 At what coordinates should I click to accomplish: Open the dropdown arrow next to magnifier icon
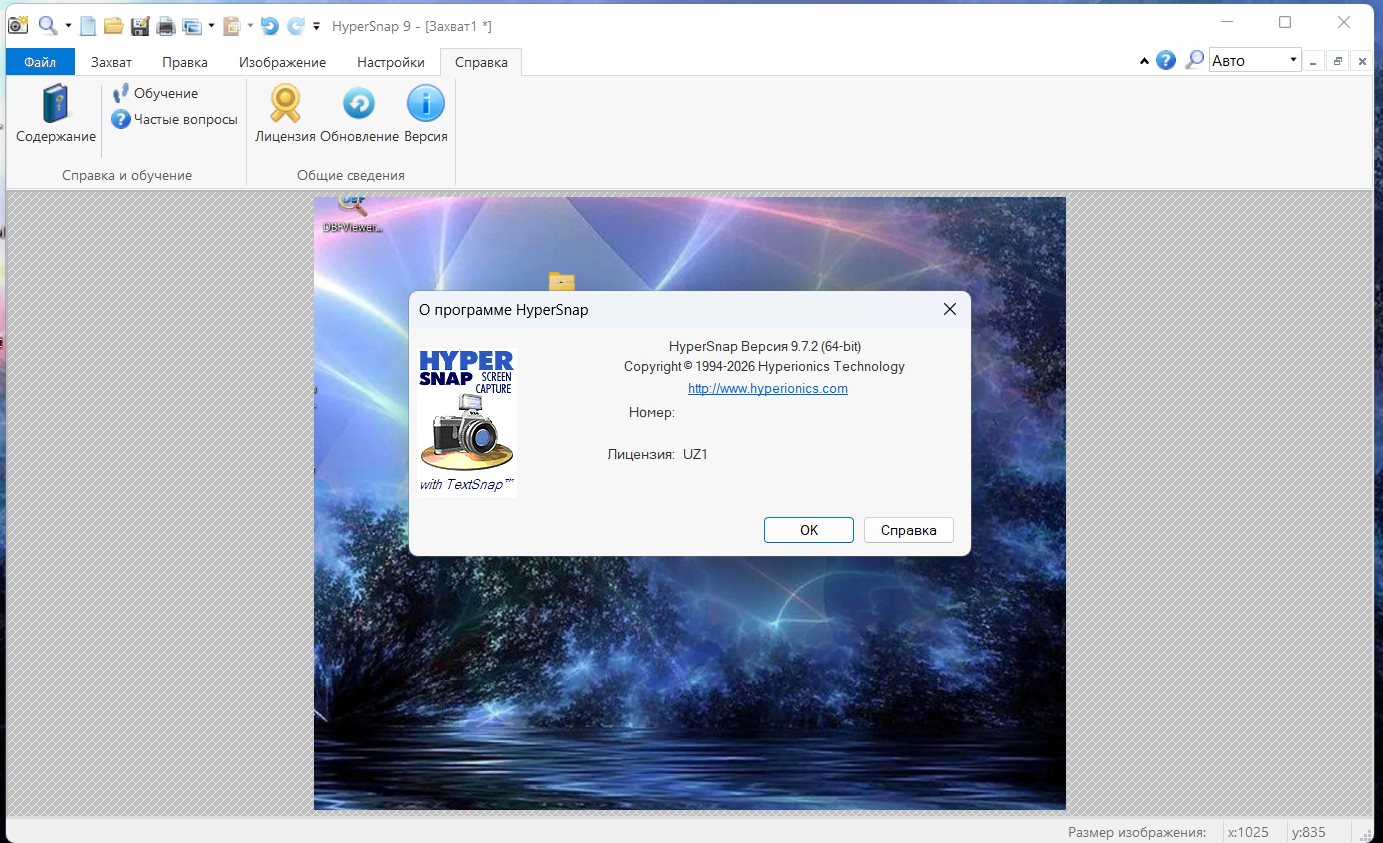[x=68, y=26]
